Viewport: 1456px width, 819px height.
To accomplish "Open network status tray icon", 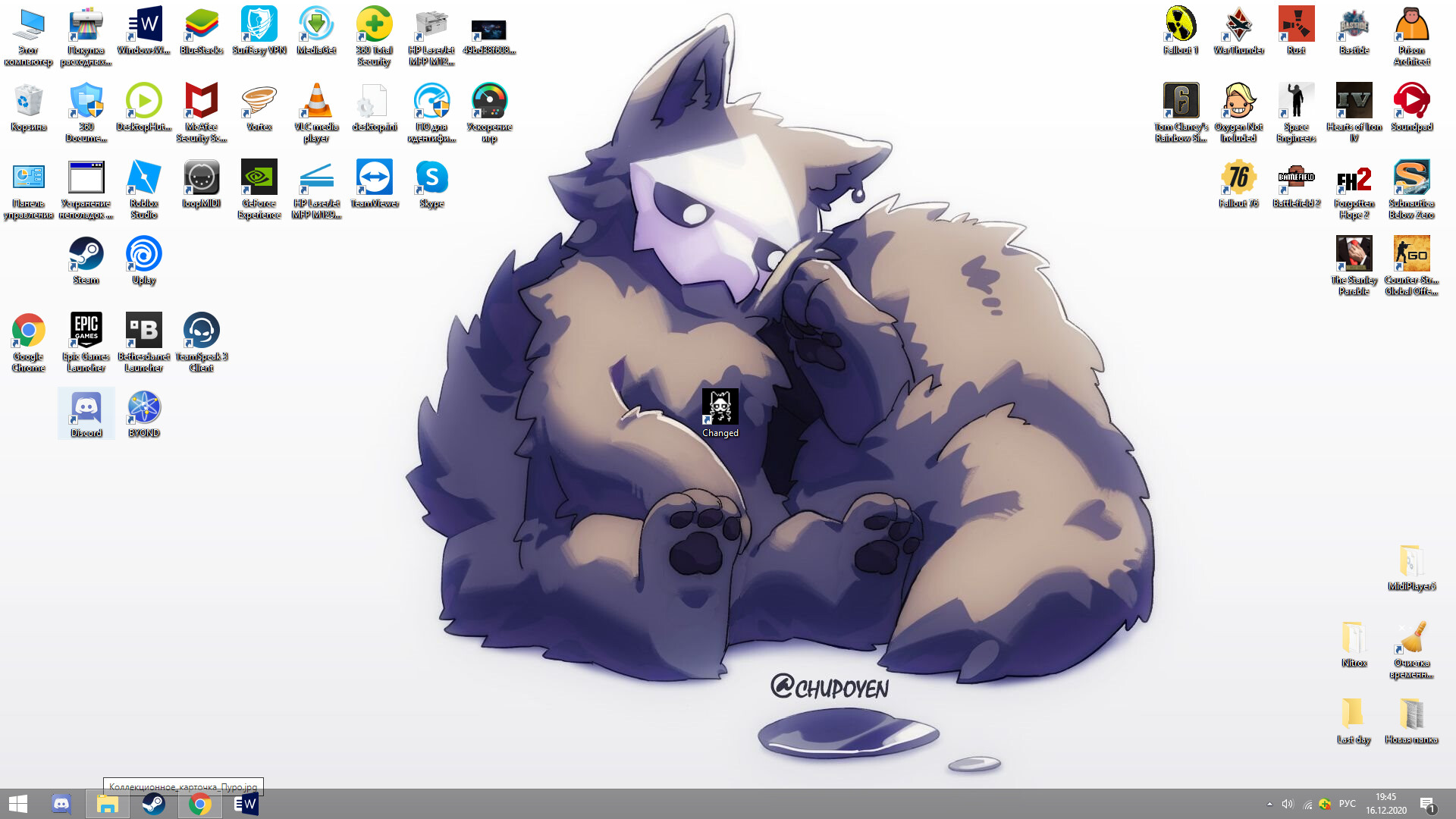I will (x=1307, y=804).
